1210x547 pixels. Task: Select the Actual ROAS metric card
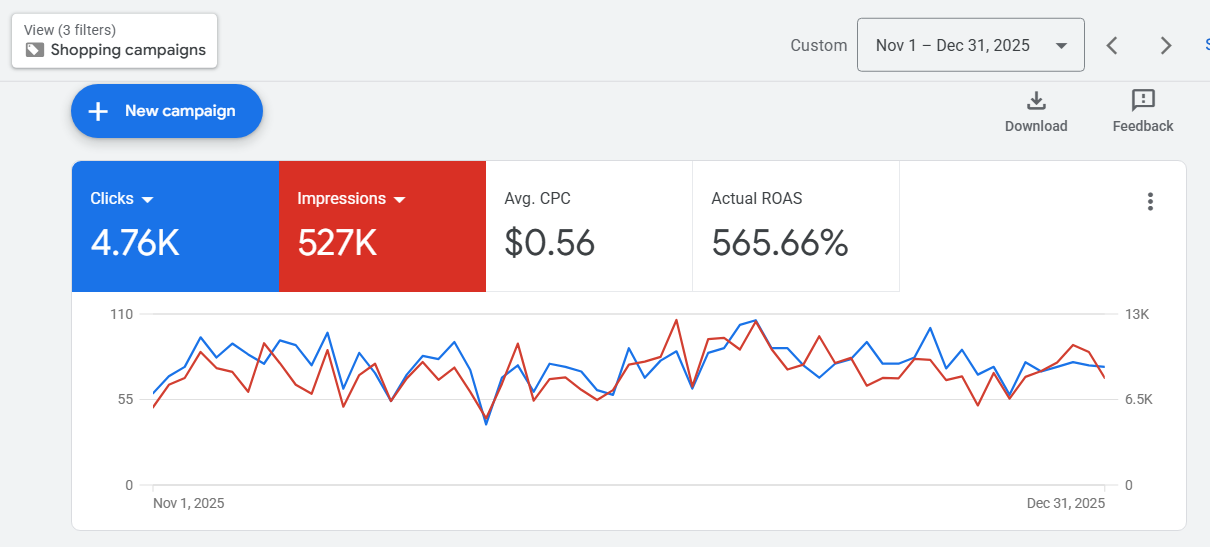click(795, 226)
